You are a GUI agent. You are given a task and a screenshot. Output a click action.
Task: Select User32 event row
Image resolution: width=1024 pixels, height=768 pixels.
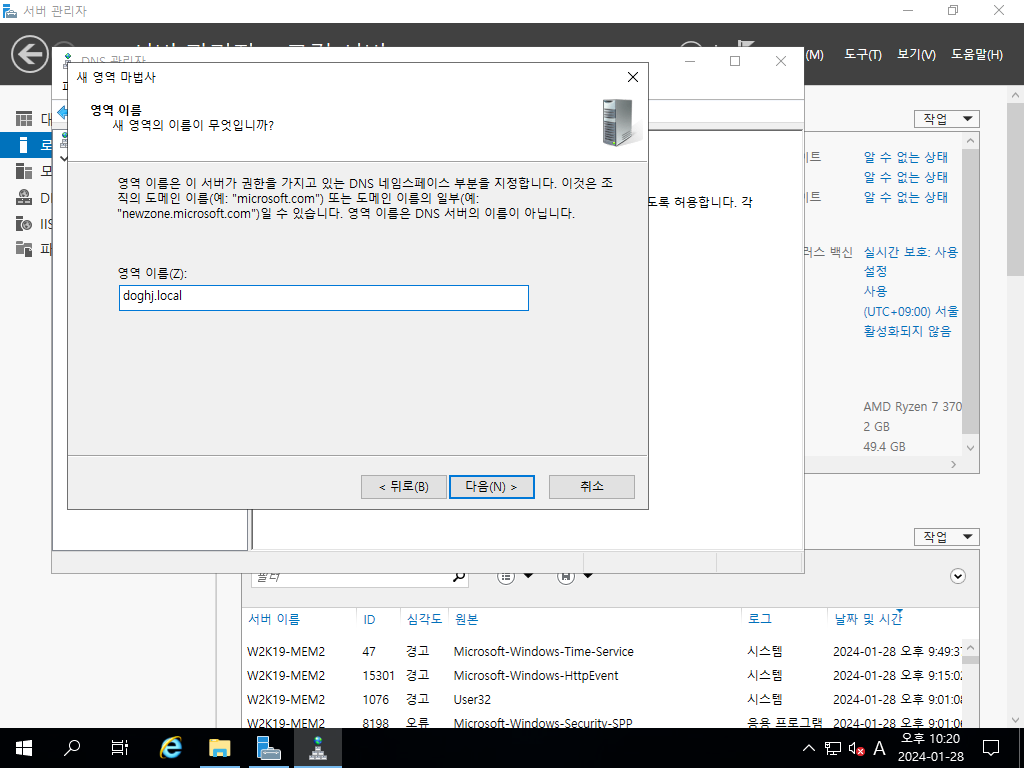point(605,699)
